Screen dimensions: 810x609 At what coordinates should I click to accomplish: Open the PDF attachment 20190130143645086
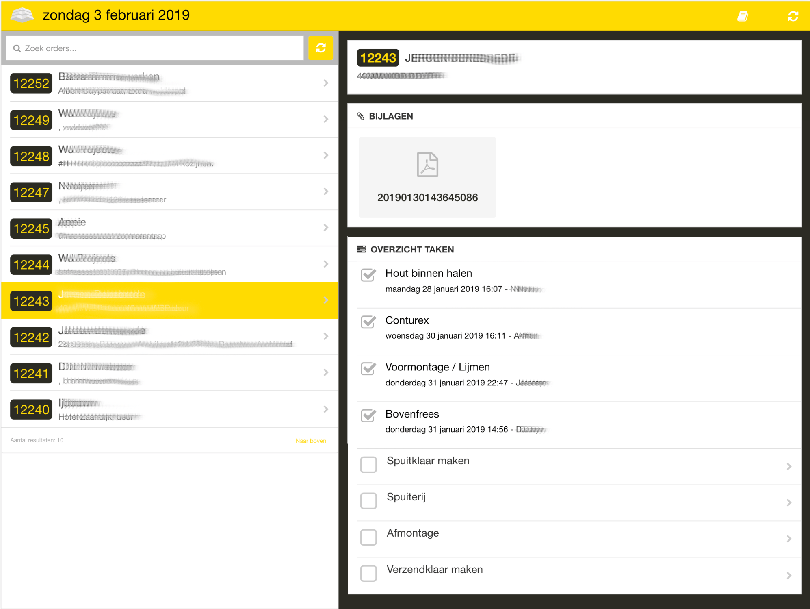(x=427, y=177)
